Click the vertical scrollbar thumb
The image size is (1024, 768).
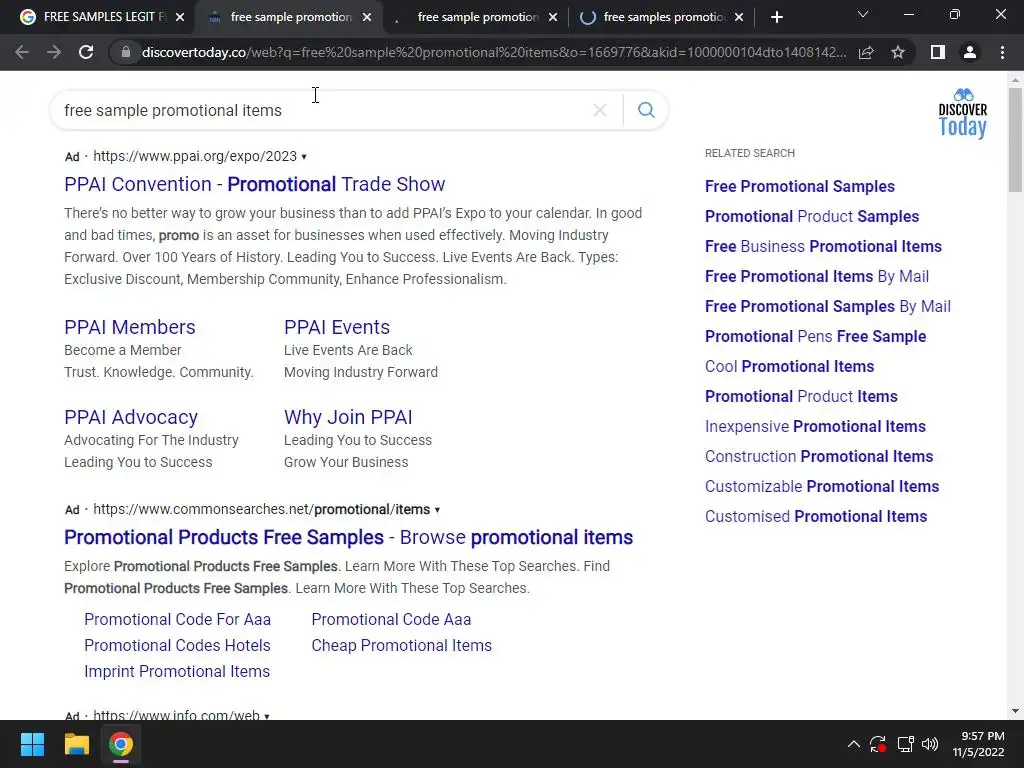click(x=1015, y=140)
